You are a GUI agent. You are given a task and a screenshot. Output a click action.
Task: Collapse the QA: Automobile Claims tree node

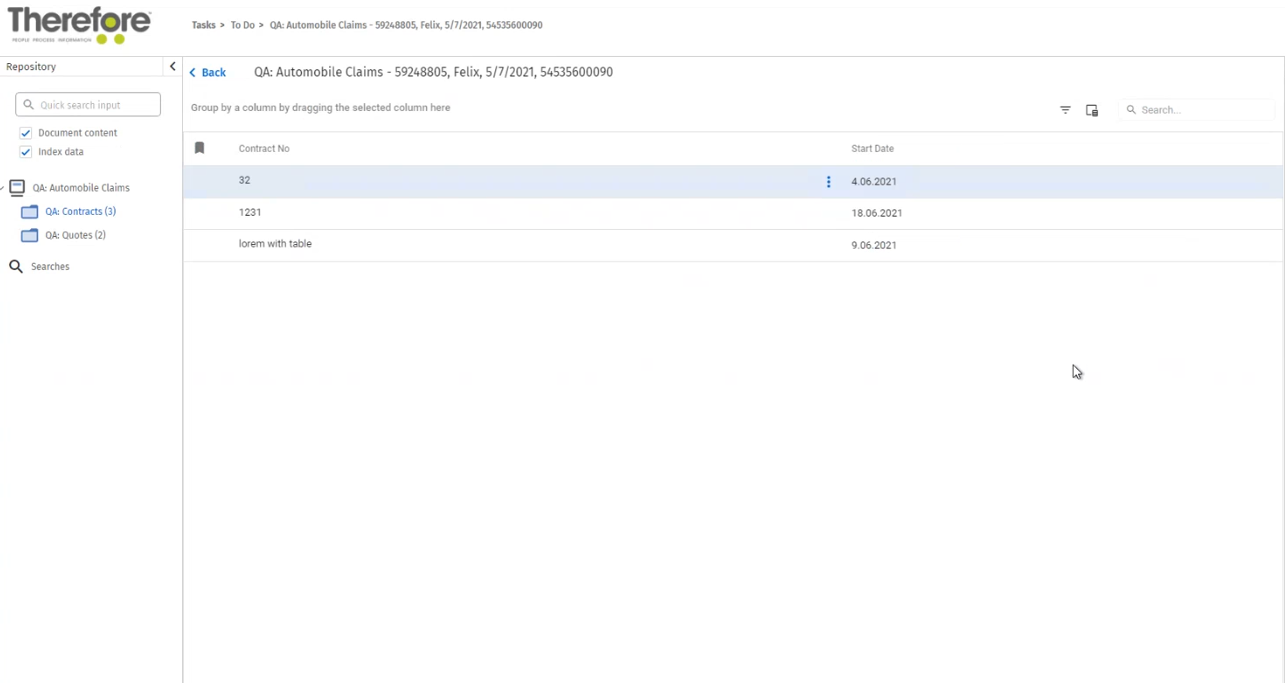3,188
